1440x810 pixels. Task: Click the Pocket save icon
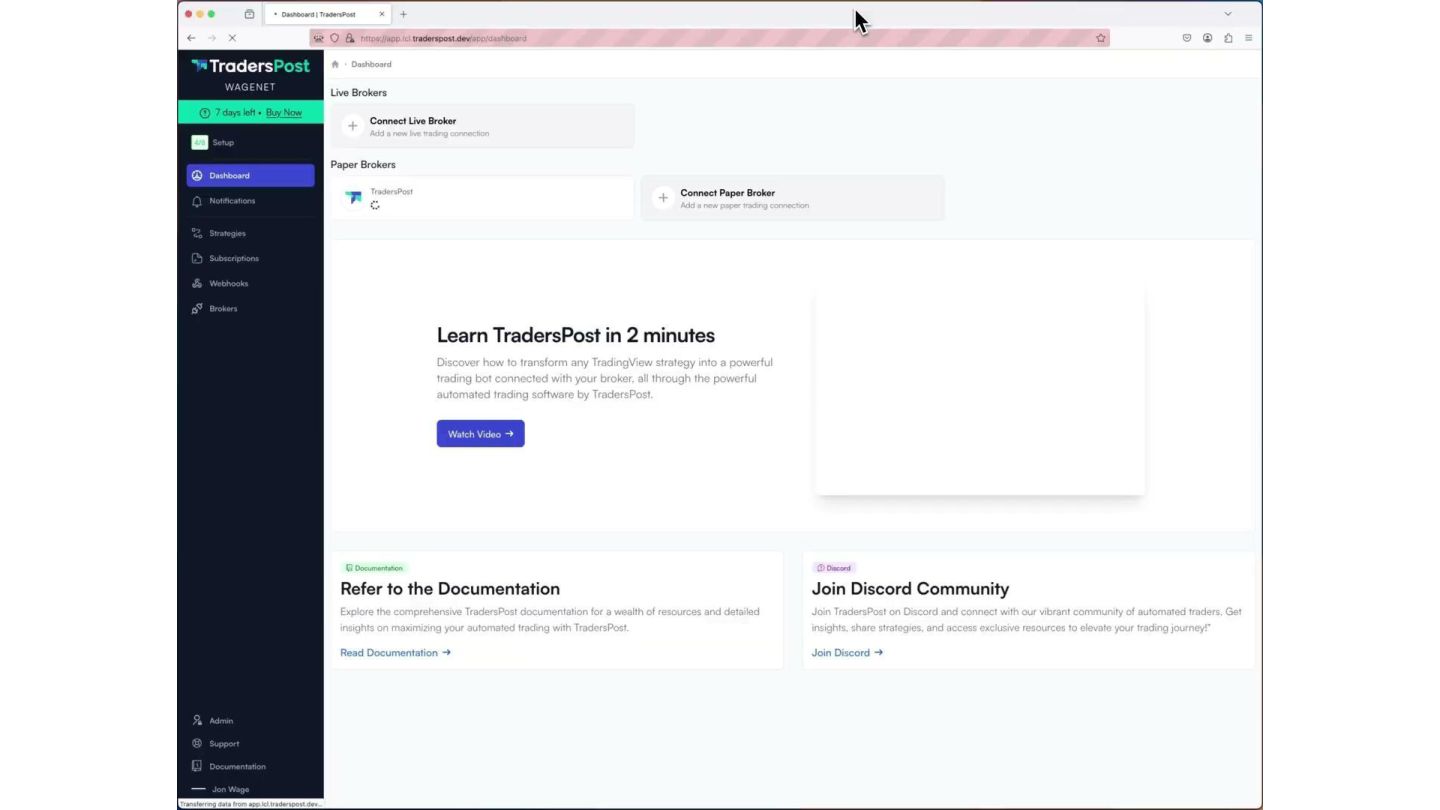pos(1187,38)
